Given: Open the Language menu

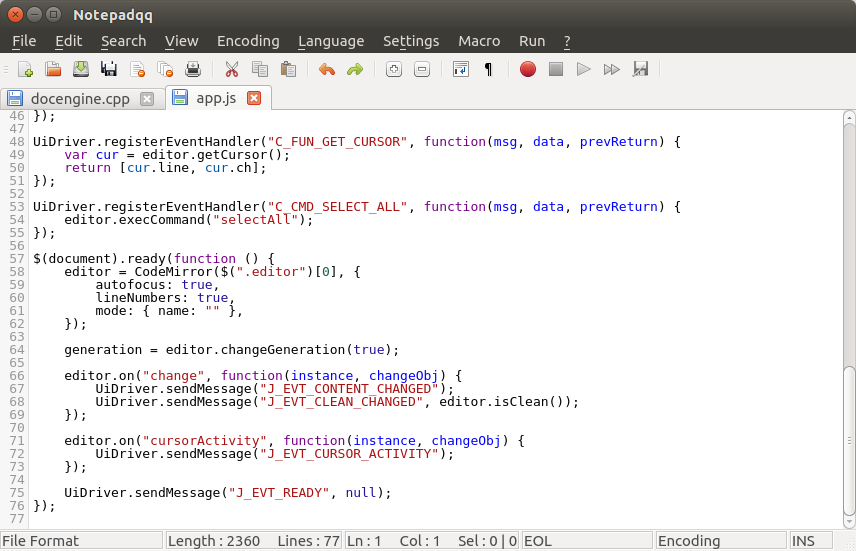Looking at the screenshot, I should (331, 41).
